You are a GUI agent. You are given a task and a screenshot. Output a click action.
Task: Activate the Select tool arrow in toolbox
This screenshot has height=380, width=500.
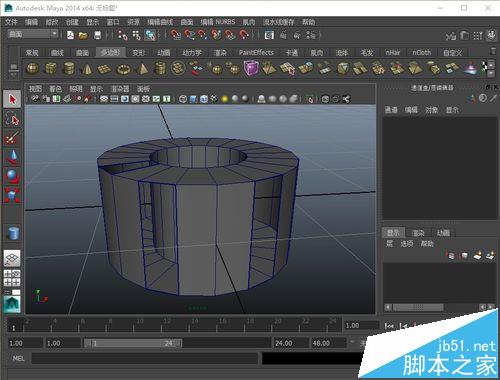[x=12, y=99]
